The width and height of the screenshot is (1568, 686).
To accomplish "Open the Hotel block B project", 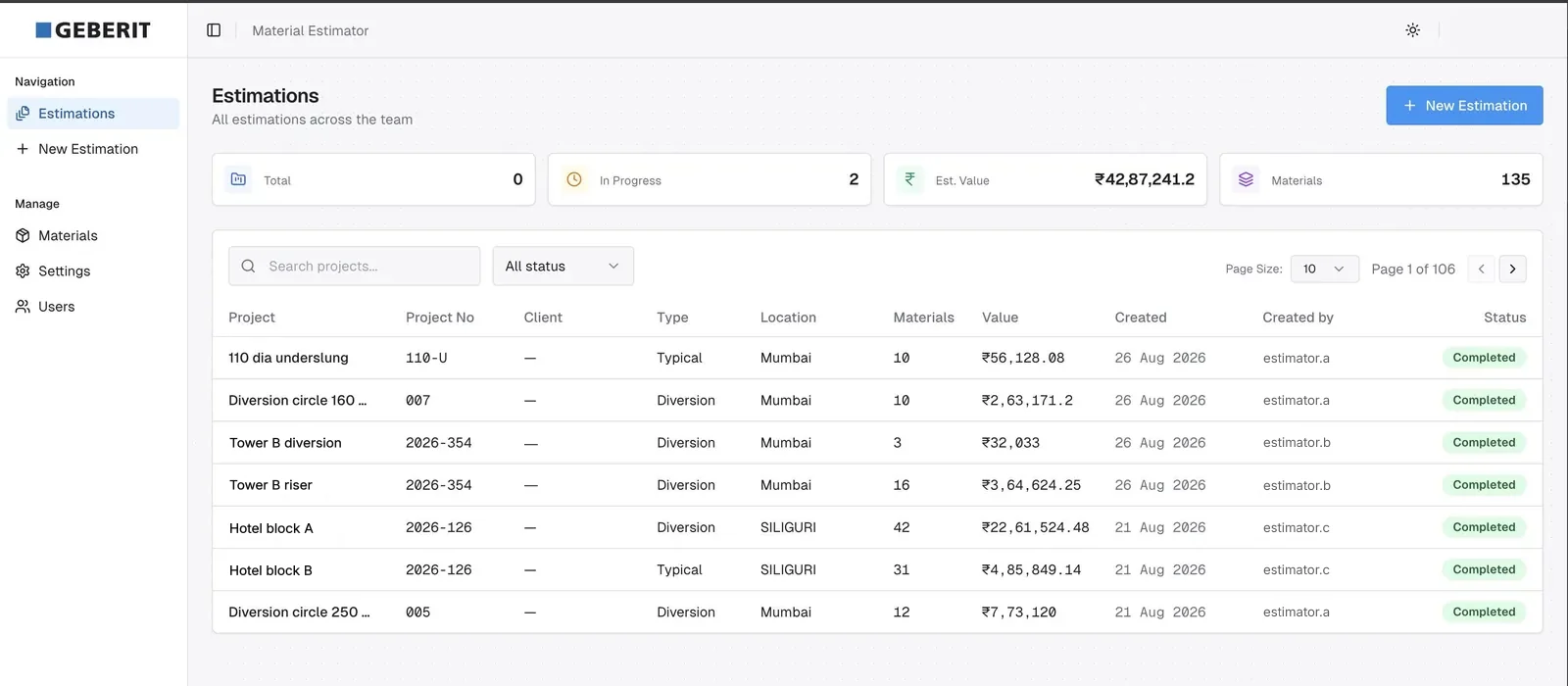I will click(x=270, y=569).
